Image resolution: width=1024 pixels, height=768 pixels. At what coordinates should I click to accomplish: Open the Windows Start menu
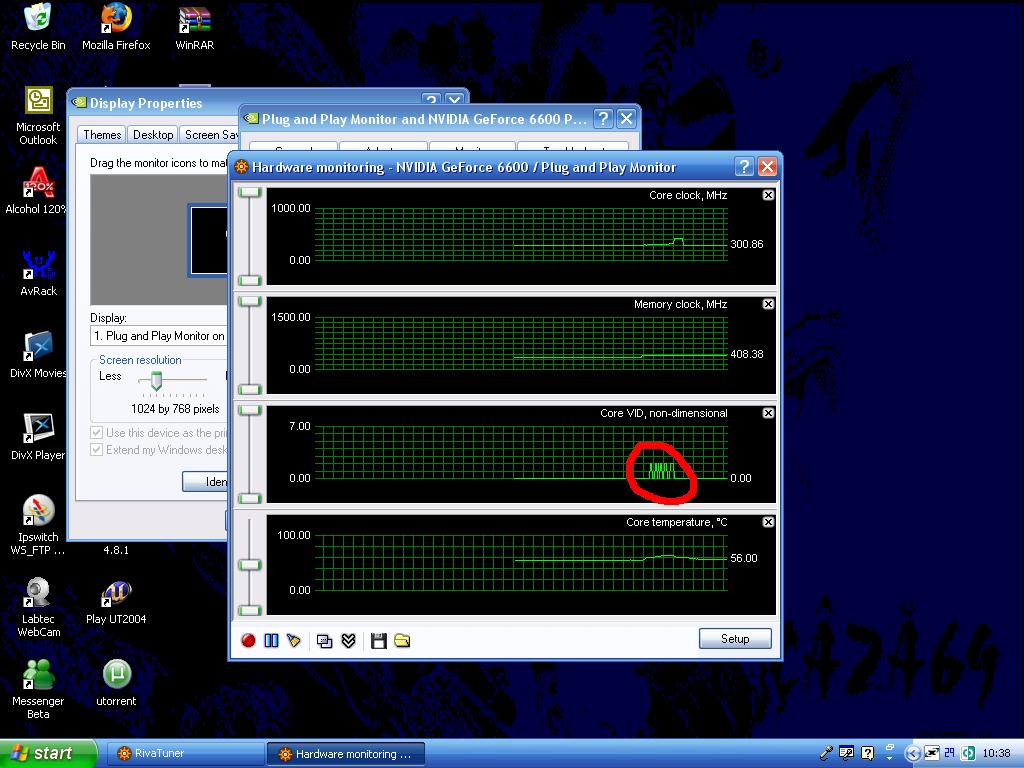click(48, 754)
